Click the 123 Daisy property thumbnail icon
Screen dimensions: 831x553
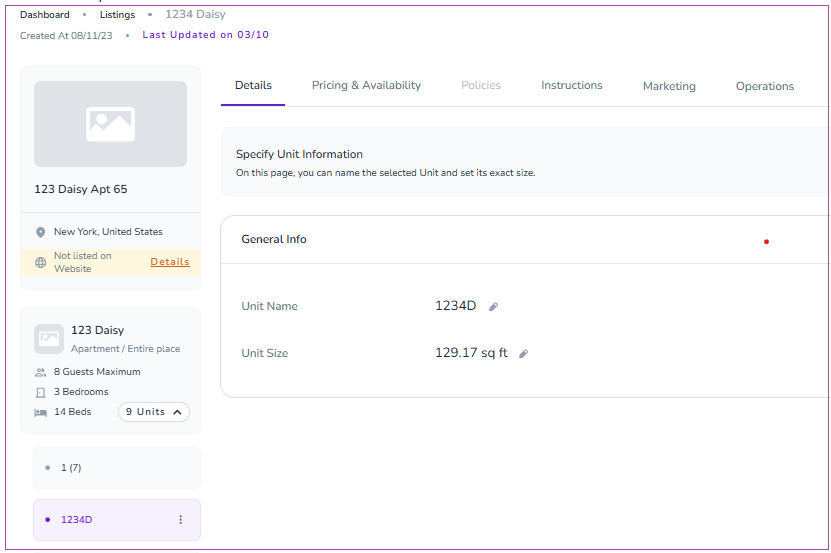coord(49,338)
